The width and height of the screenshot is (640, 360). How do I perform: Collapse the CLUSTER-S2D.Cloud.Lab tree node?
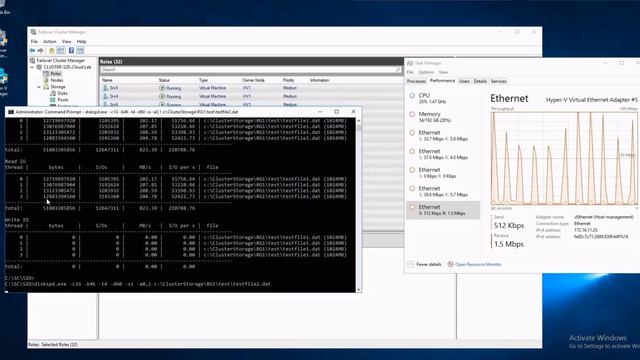pyautogui.click(x=32, y=67)
